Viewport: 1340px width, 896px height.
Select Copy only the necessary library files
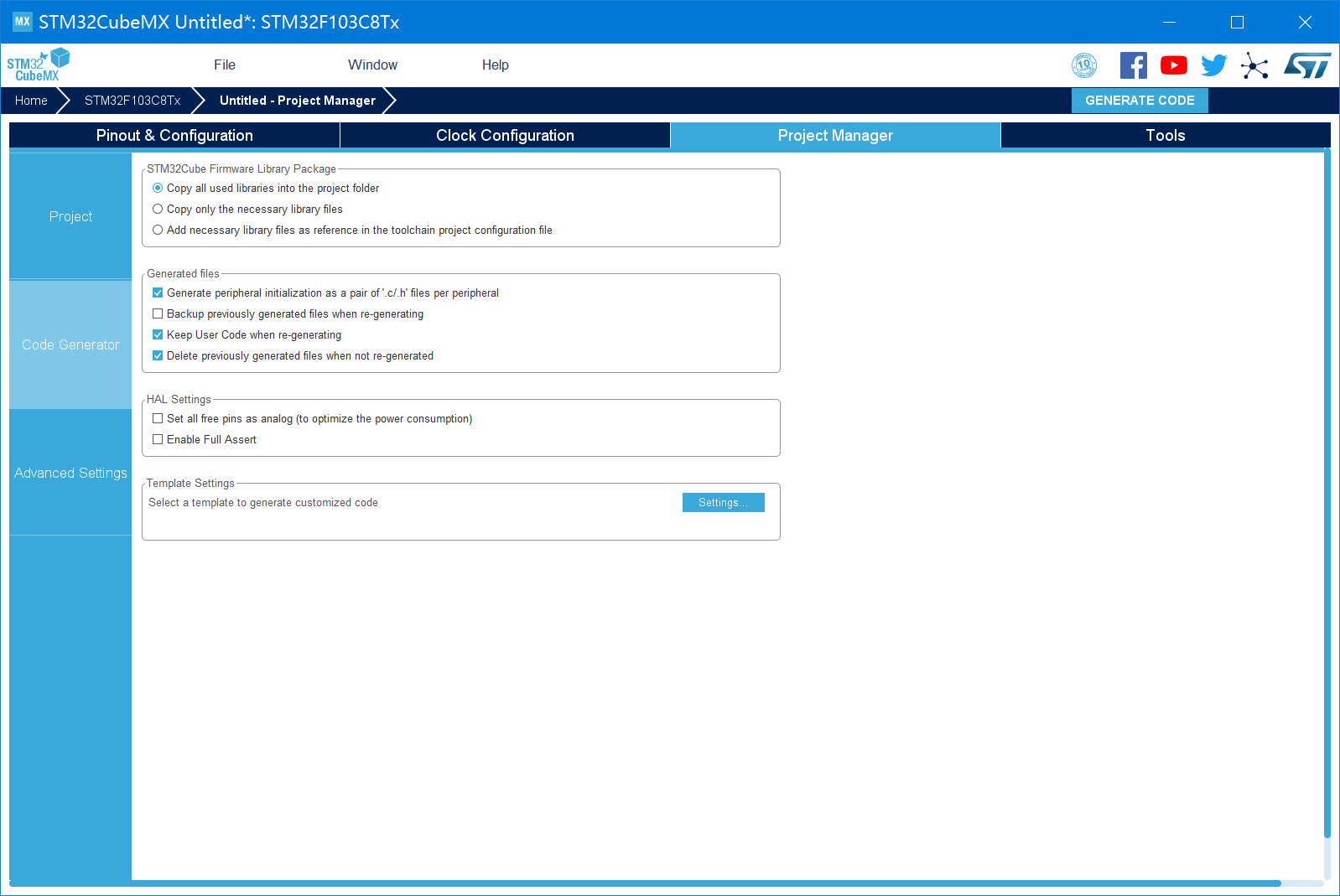tap(158, 210)
